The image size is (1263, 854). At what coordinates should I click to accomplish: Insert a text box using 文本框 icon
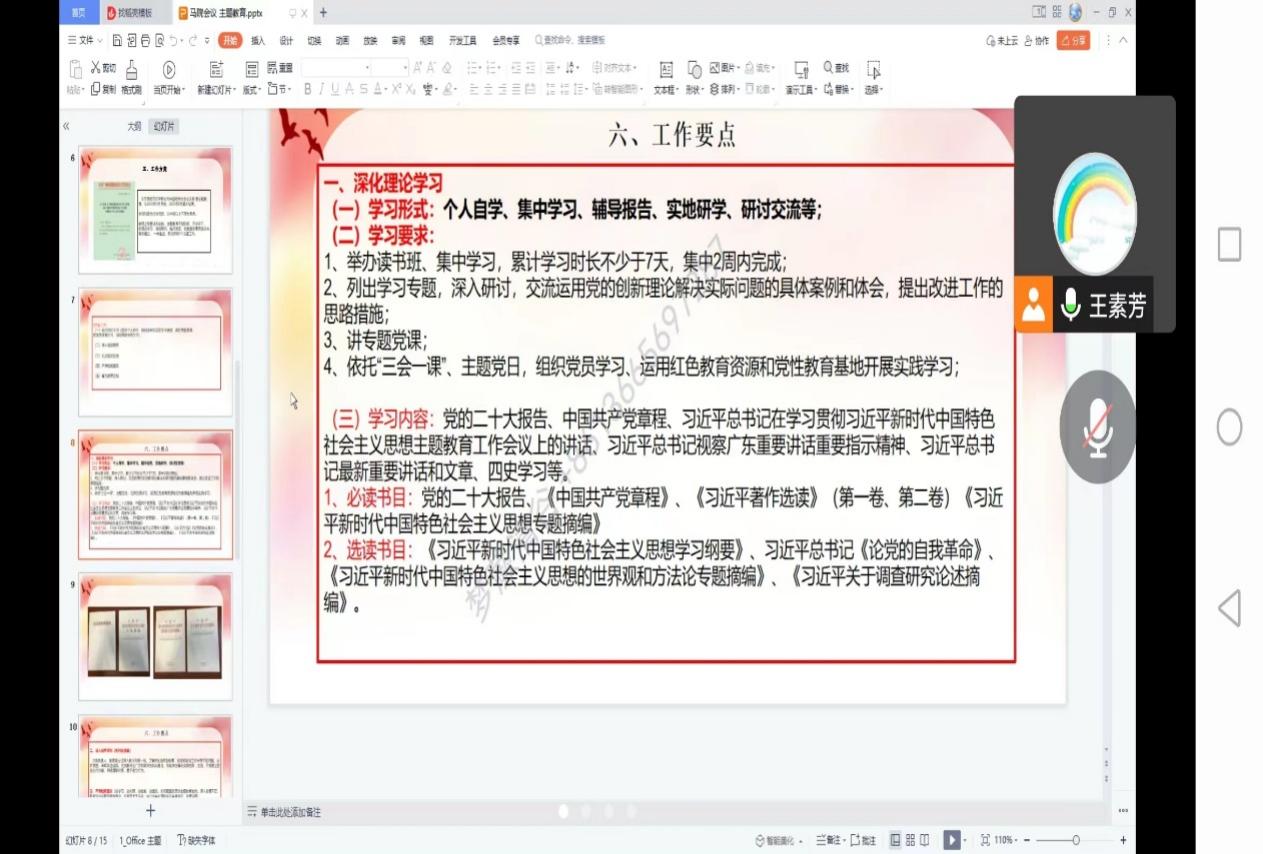pos(666,69)
